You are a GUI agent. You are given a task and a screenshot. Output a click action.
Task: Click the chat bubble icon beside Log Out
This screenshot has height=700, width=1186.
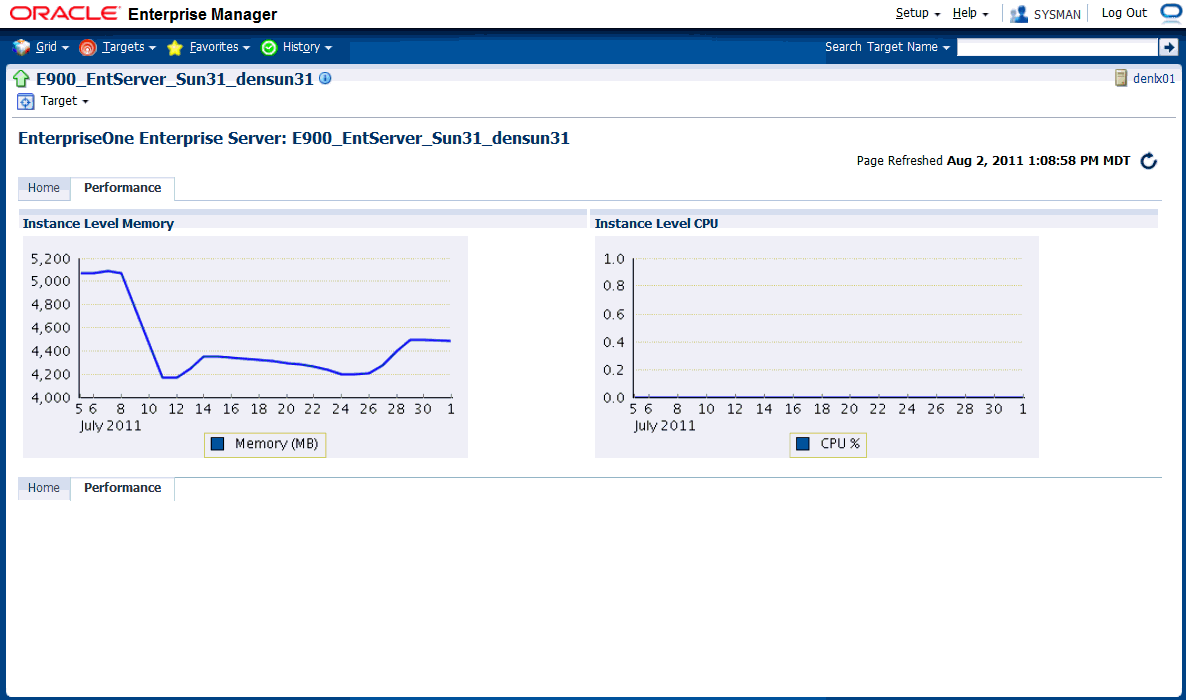pyautogui.click(x=1170, y=13)
